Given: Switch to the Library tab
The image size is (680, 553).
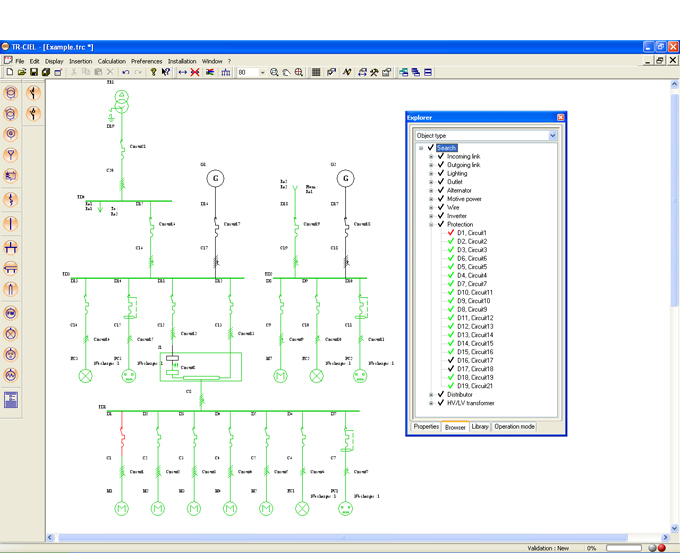Looking at the screenshot, I should click(480, 426).
